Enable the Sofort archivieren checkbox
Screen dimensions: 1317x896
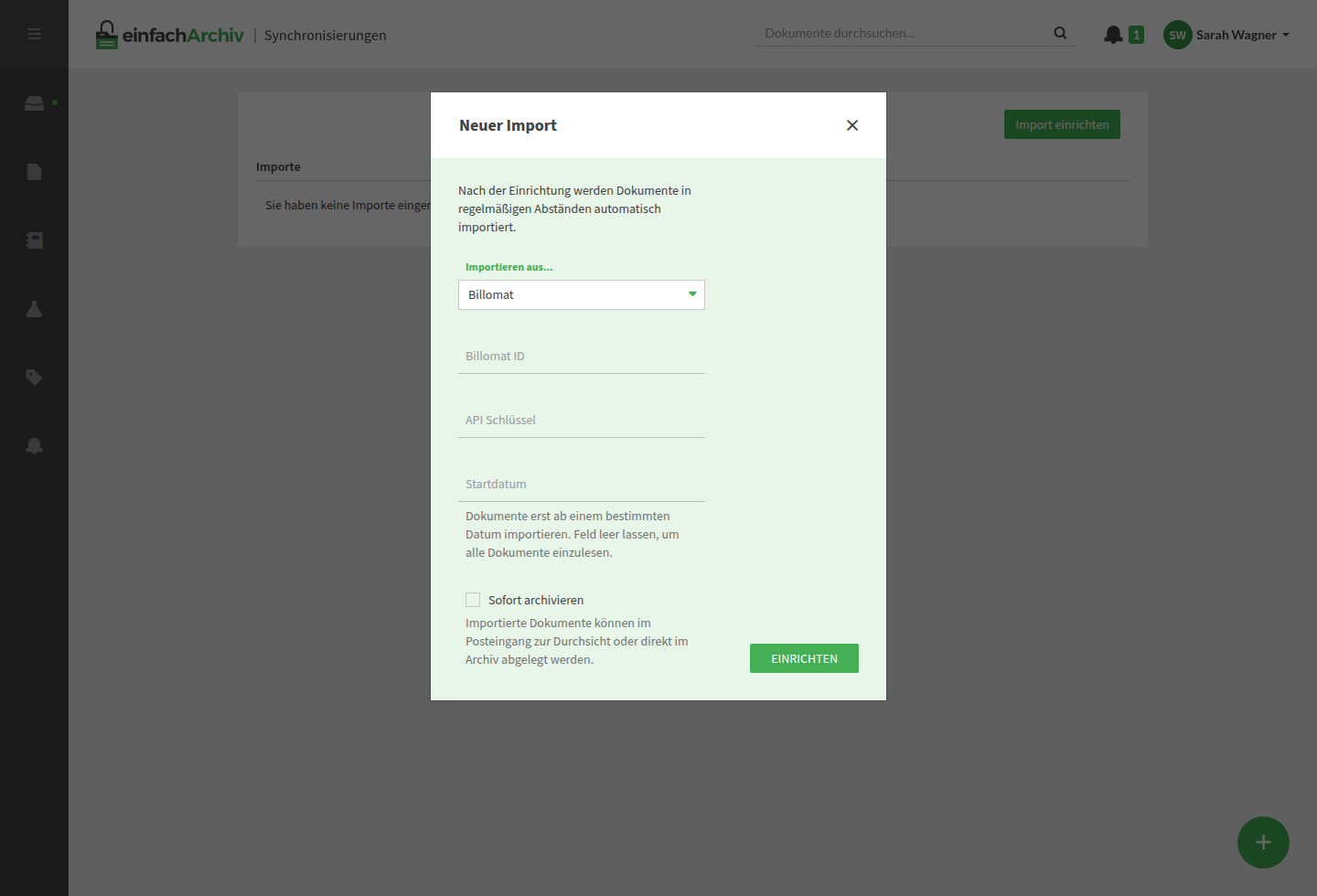pos(473,600)
